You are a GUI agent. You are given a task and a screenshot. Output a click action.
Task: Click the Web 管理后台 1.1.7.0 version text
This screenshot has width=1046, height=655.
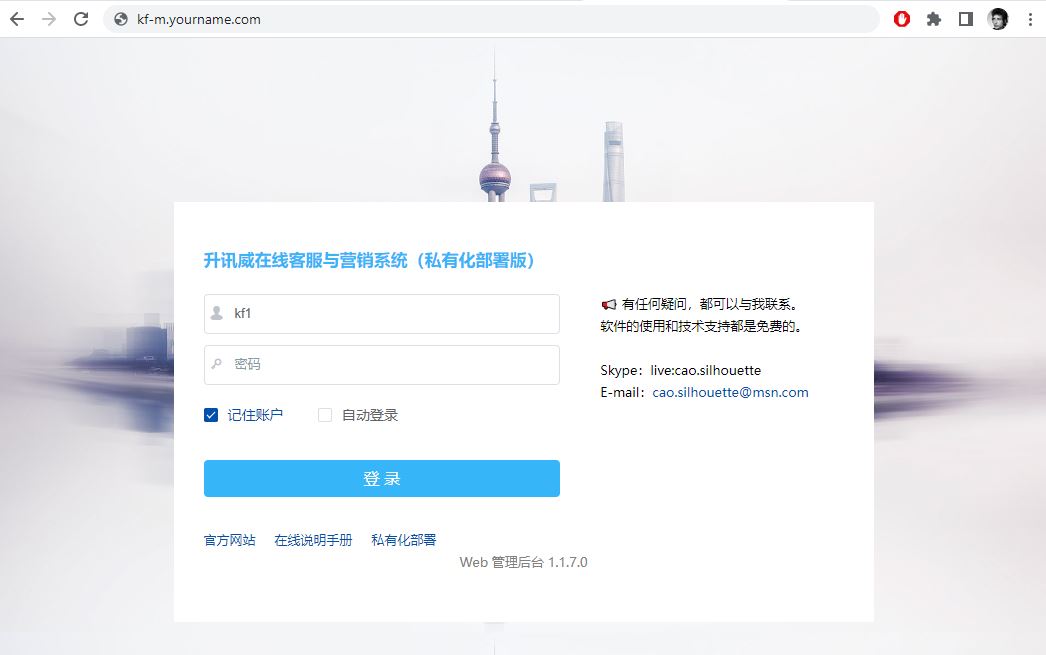click(x=524, y=562)
